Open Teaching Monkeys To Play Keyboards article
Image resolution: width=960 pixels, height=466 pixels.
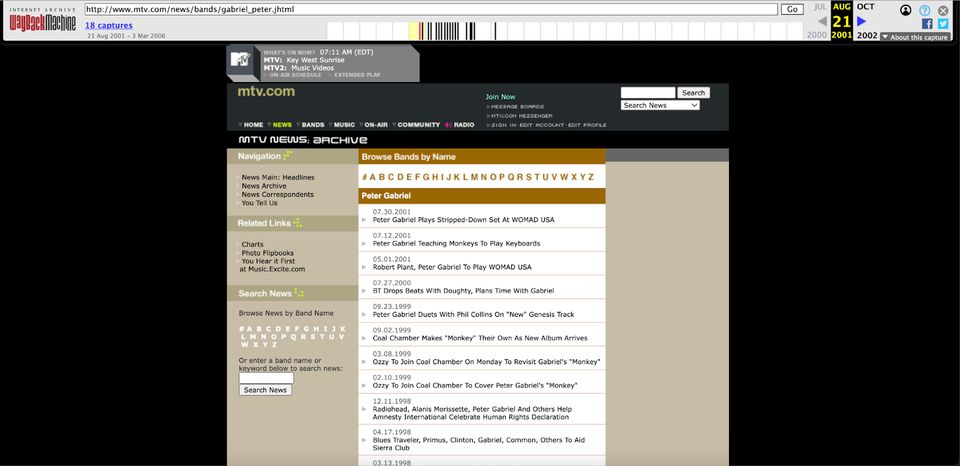click(456, 244)
